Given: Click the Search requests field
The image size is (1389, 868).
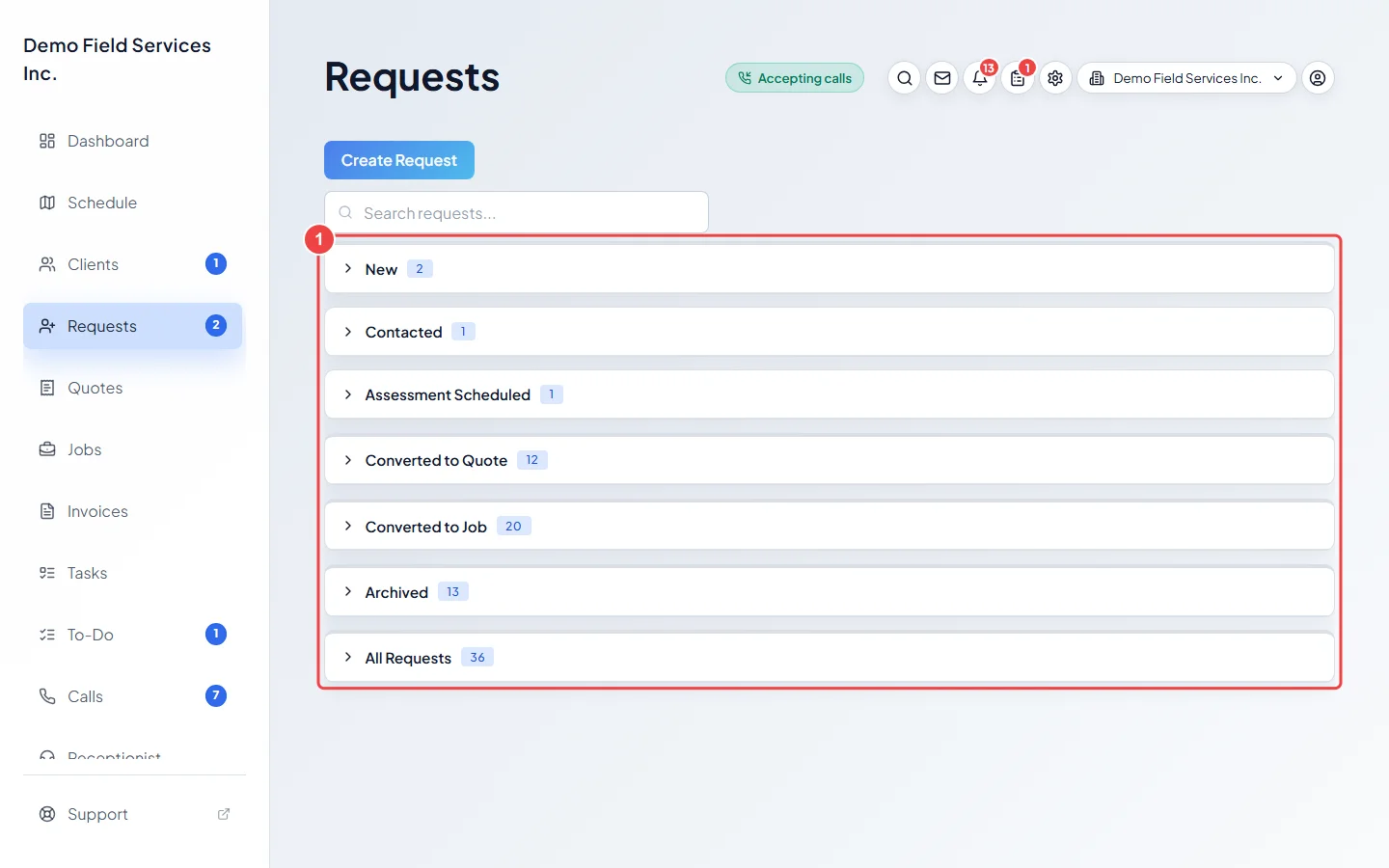Looking at the screenshot, I should [x=516, y=212].
